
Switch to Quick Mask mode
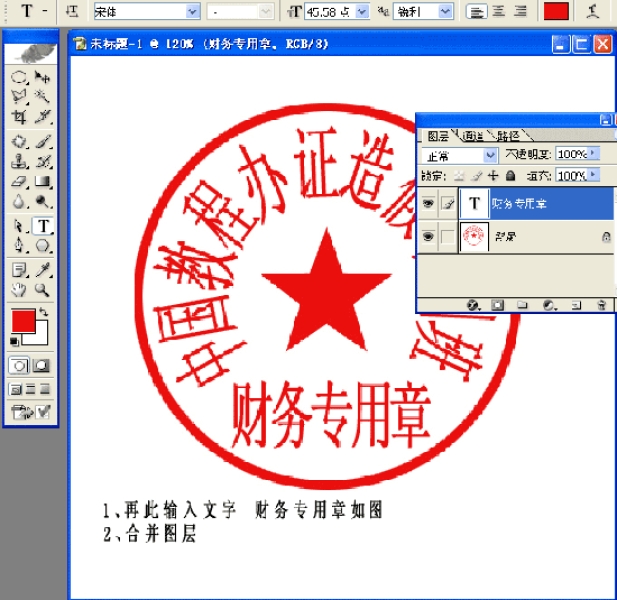(x=41, y=366)
